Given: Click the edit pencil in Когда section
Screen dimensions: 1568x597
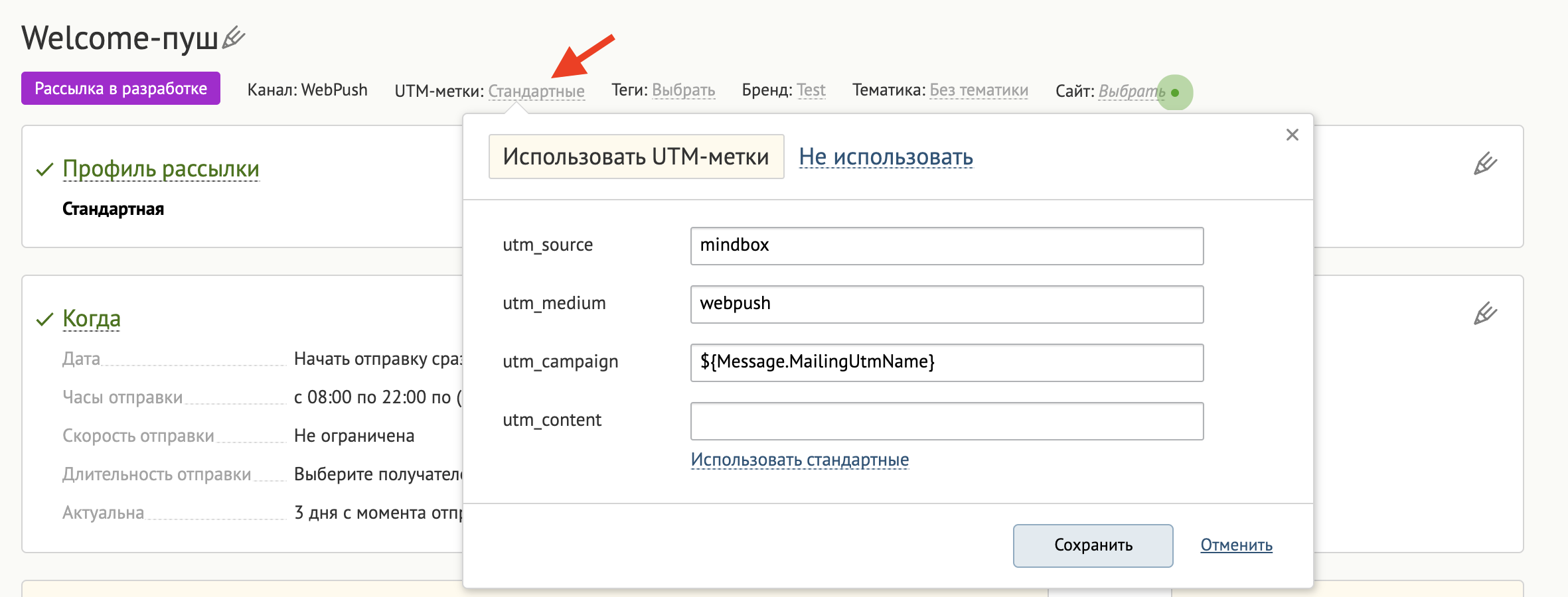Looking at the screenshot, I should 1485,313.
